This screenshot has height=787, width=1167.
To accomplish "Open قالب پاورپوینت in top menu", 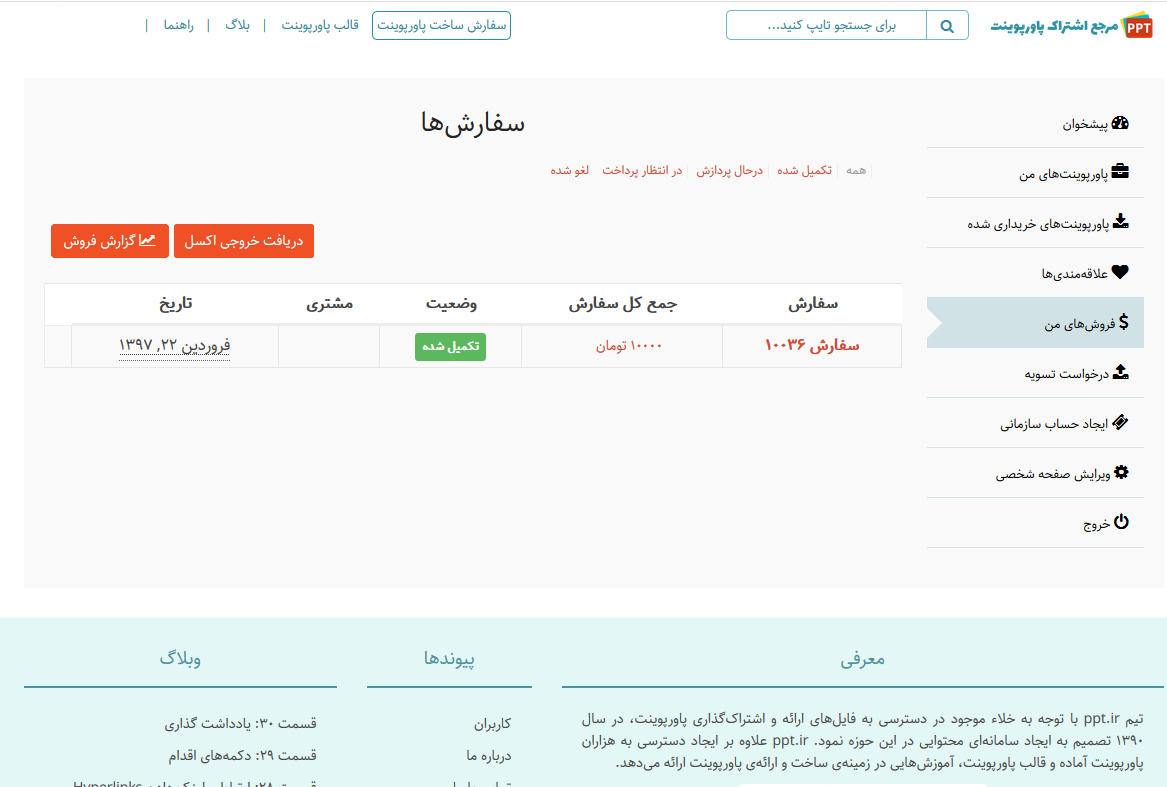I will 319,25.
